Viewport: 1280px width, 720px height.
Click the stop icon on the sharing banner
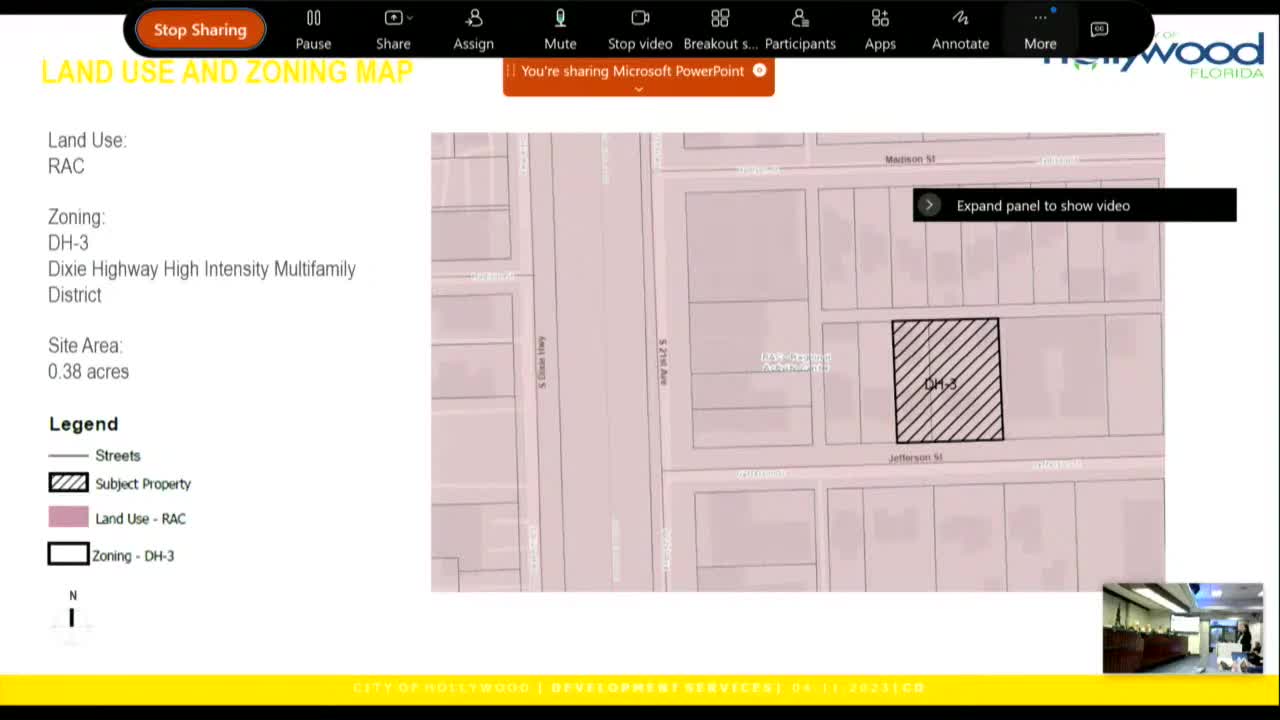(x=759, y=71)
